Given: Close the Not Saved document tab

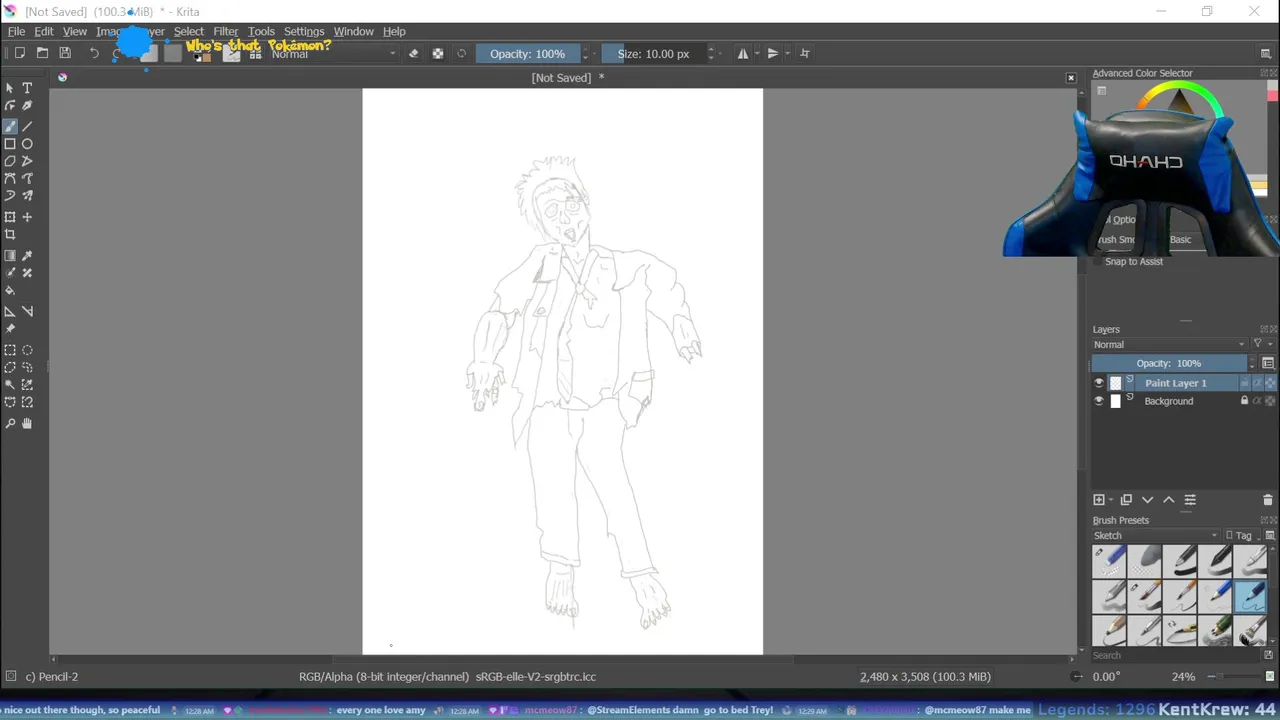Looking at the screenshot, I should (x=1071, y=78).
